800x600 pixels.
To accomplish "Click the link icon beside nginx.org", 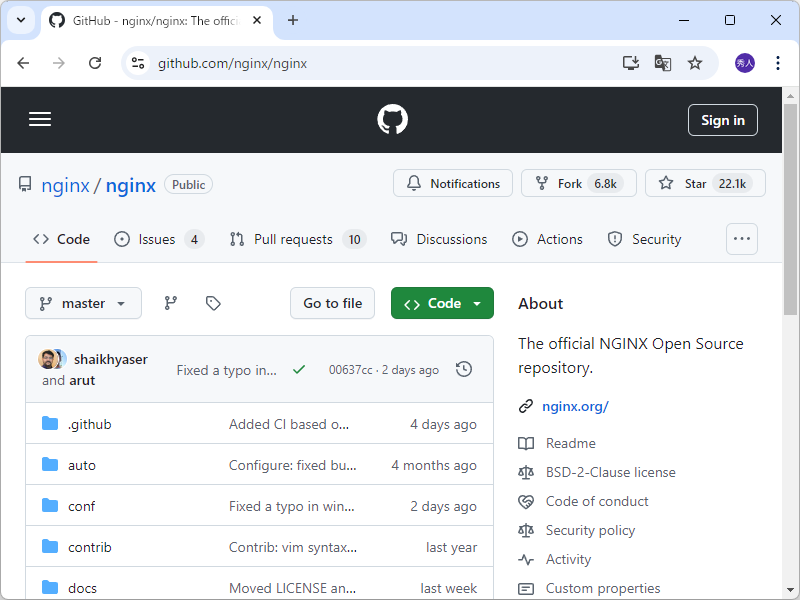I will [x=525, y=406].
